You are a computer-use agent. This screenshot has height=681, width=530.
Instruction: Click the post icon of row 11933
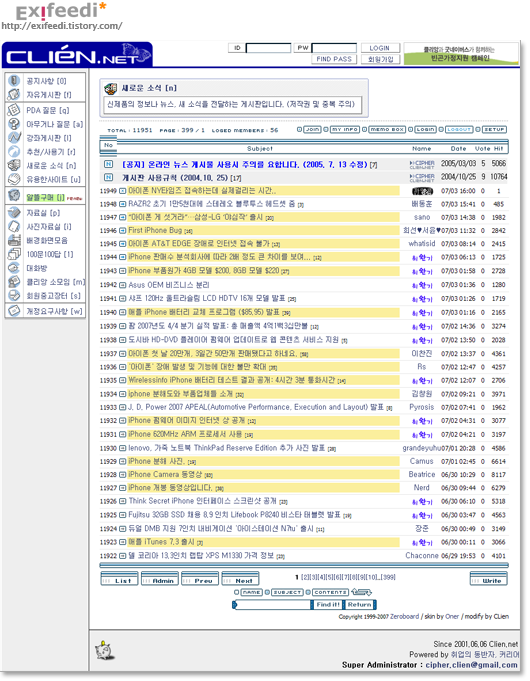click(x=123, y=408)
